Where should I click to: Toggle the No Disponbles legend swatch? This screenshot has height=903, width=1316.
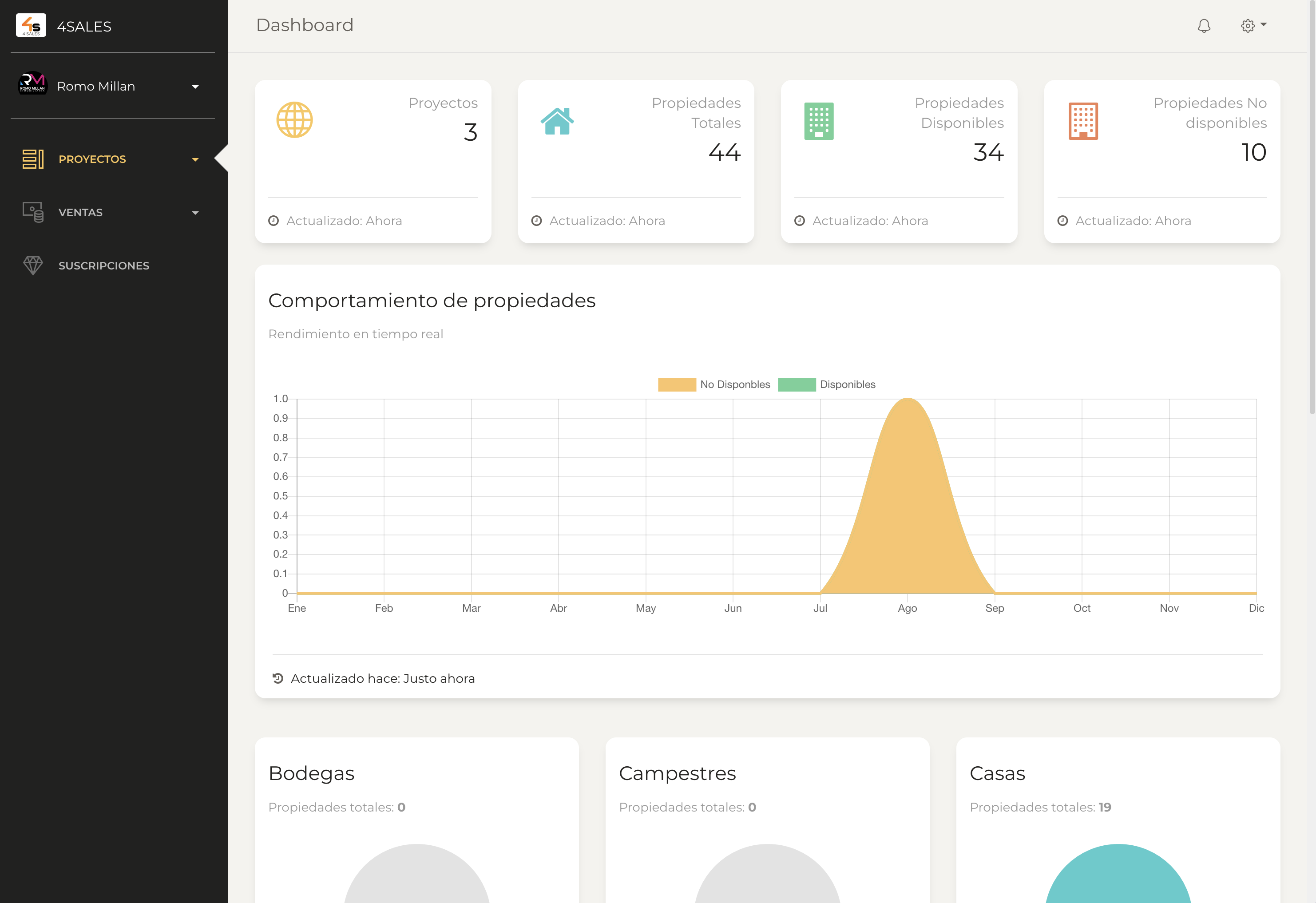click(x=677, y=385)
